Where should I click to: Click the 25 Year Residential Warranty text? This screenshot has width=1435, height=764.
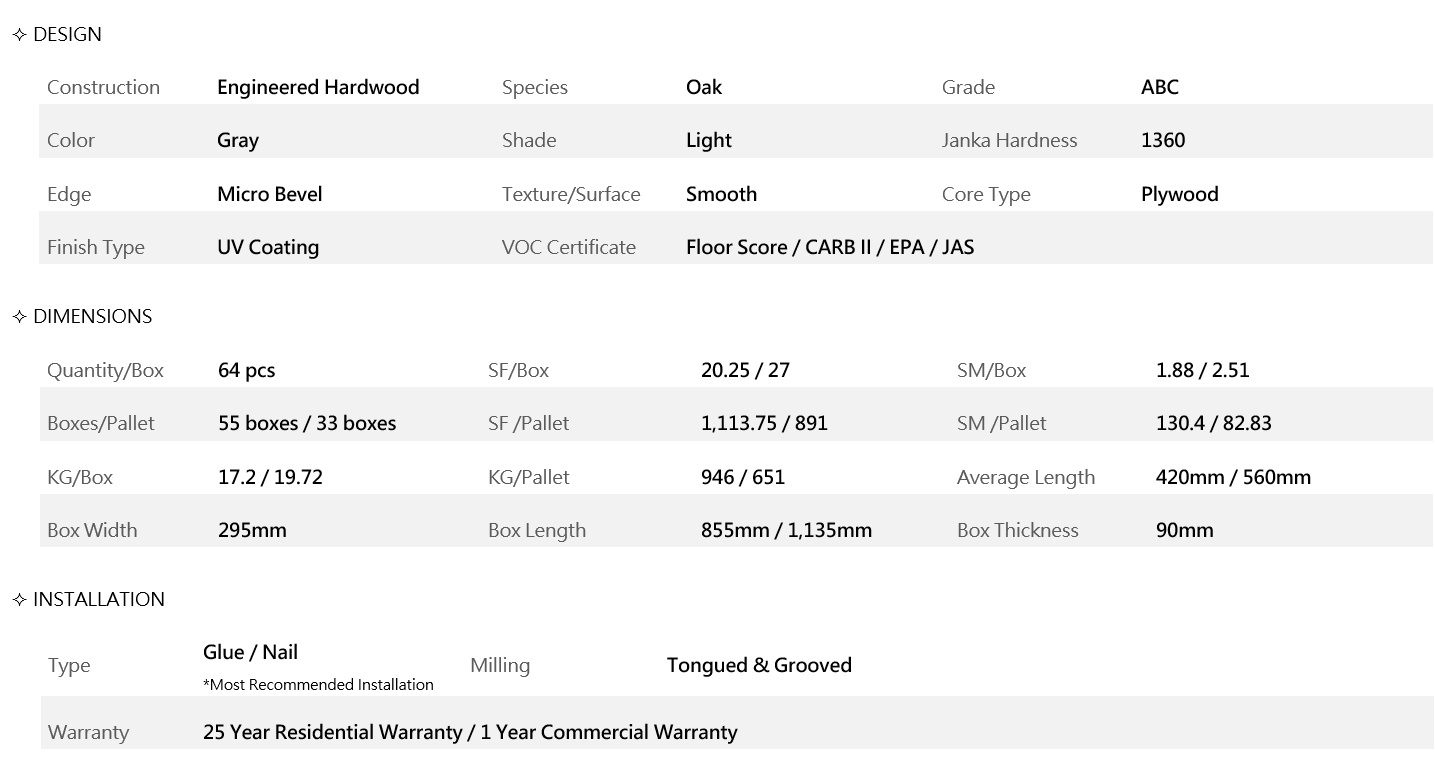click(x=332, y=733)
